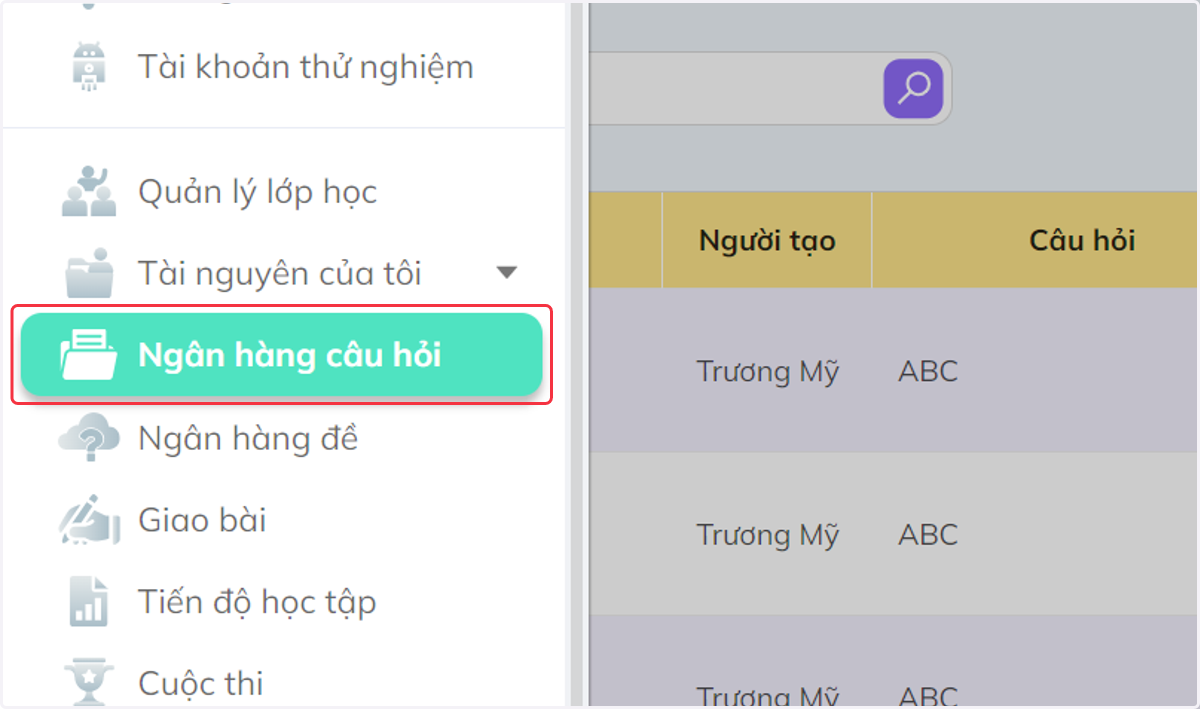Image resolution: width=1200 pixels, height=709 pixels.
Task: Open Giao bài menu item
Action: pyautogui.click(x=202, y=520)
